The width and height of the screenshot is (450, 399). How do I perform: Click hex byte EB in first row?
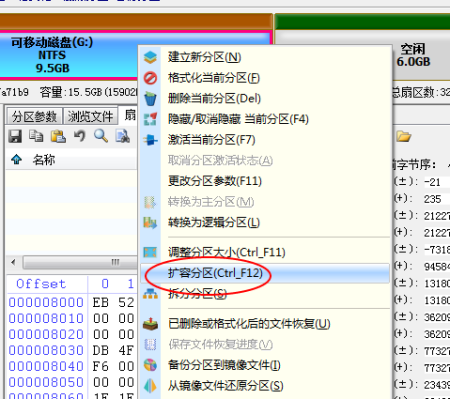(101, 302)
